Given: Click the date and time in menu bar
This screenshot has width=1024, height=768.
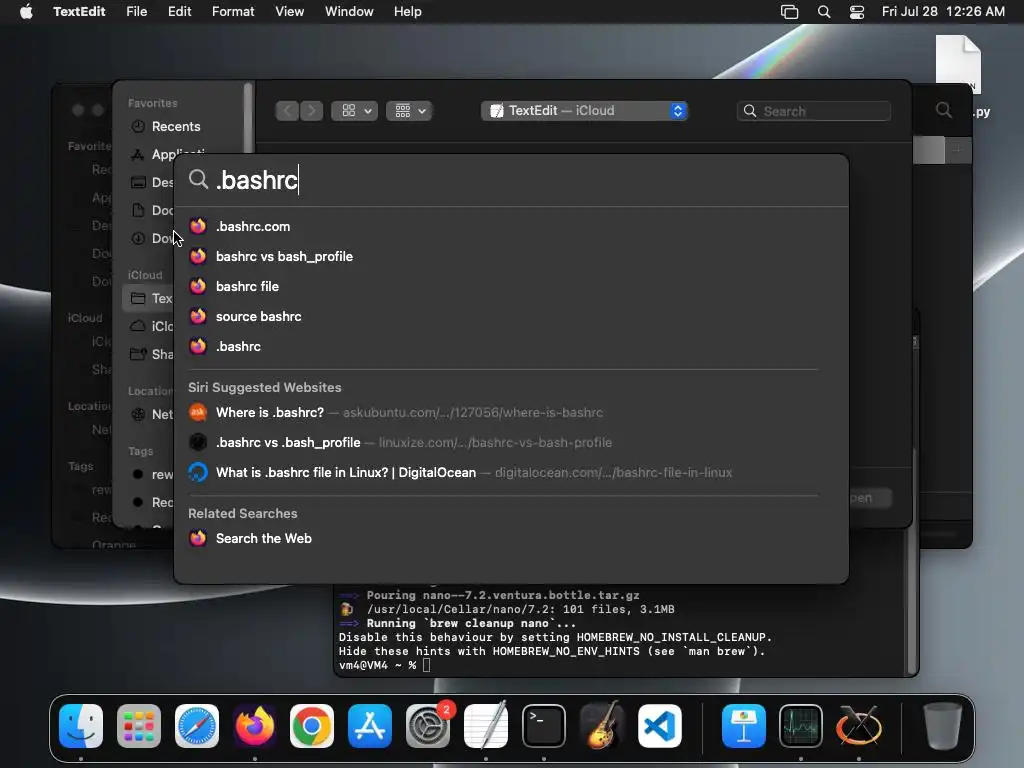Looking at the screenshot, I should (x=943, y=12).
